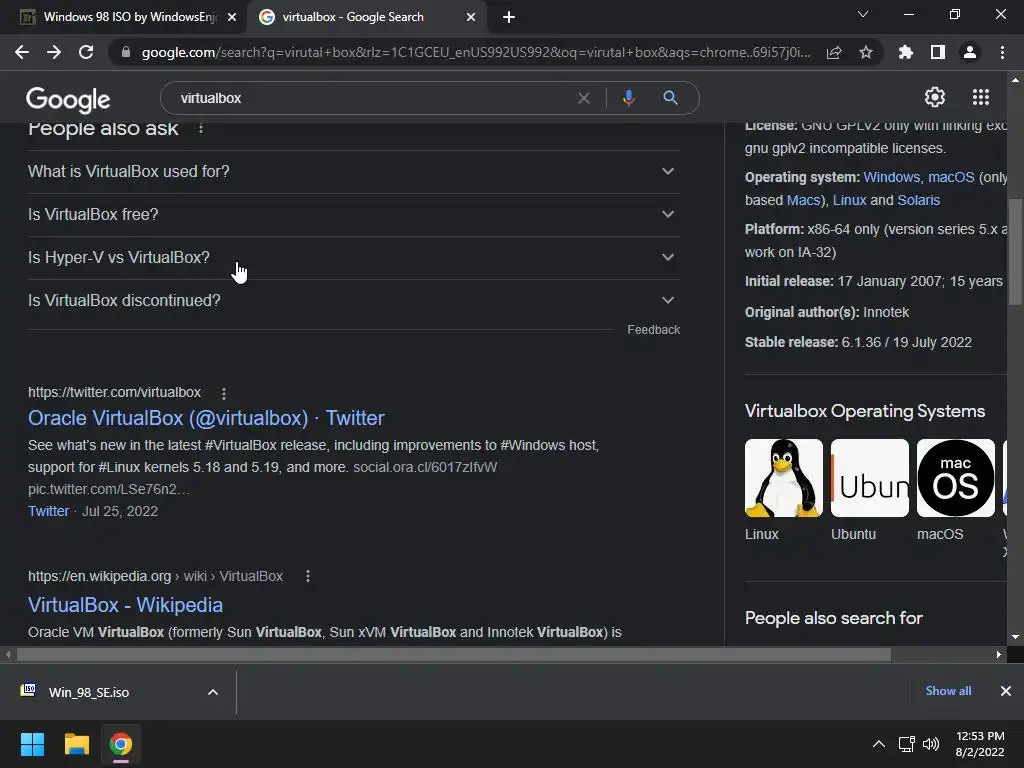Start voice search with the microphone
The image size is (1024, 768).
629,98
